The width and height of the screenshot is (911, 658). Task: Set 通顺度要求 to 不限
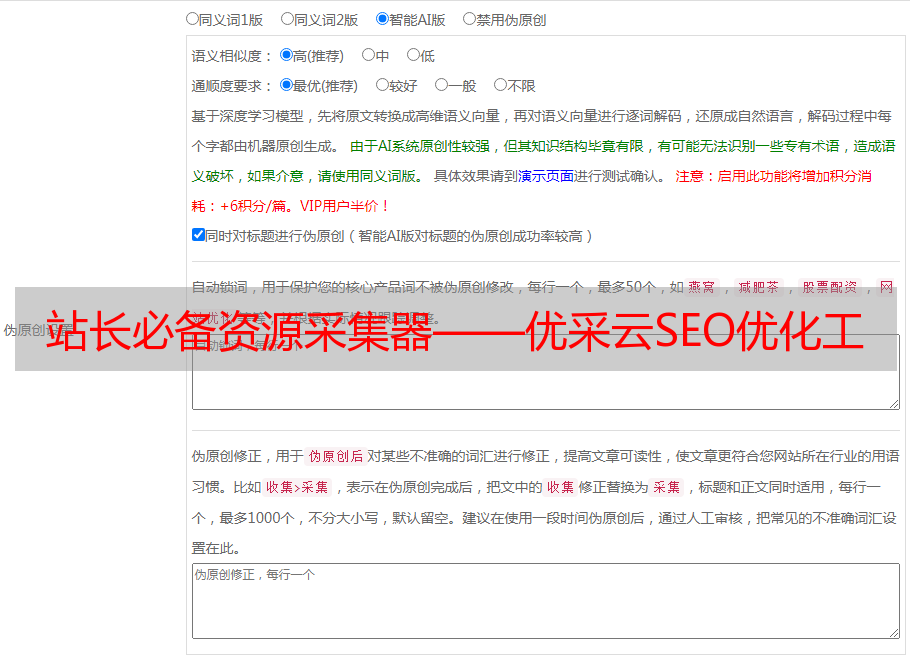[x=500, y=85]
